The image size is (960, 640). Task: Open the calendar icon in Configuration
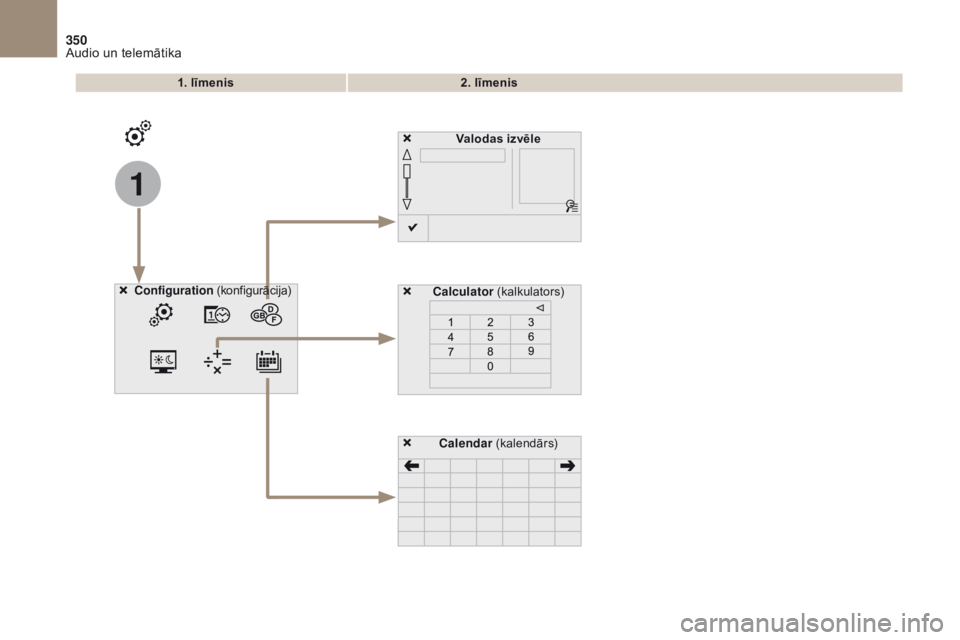point(268,361)
